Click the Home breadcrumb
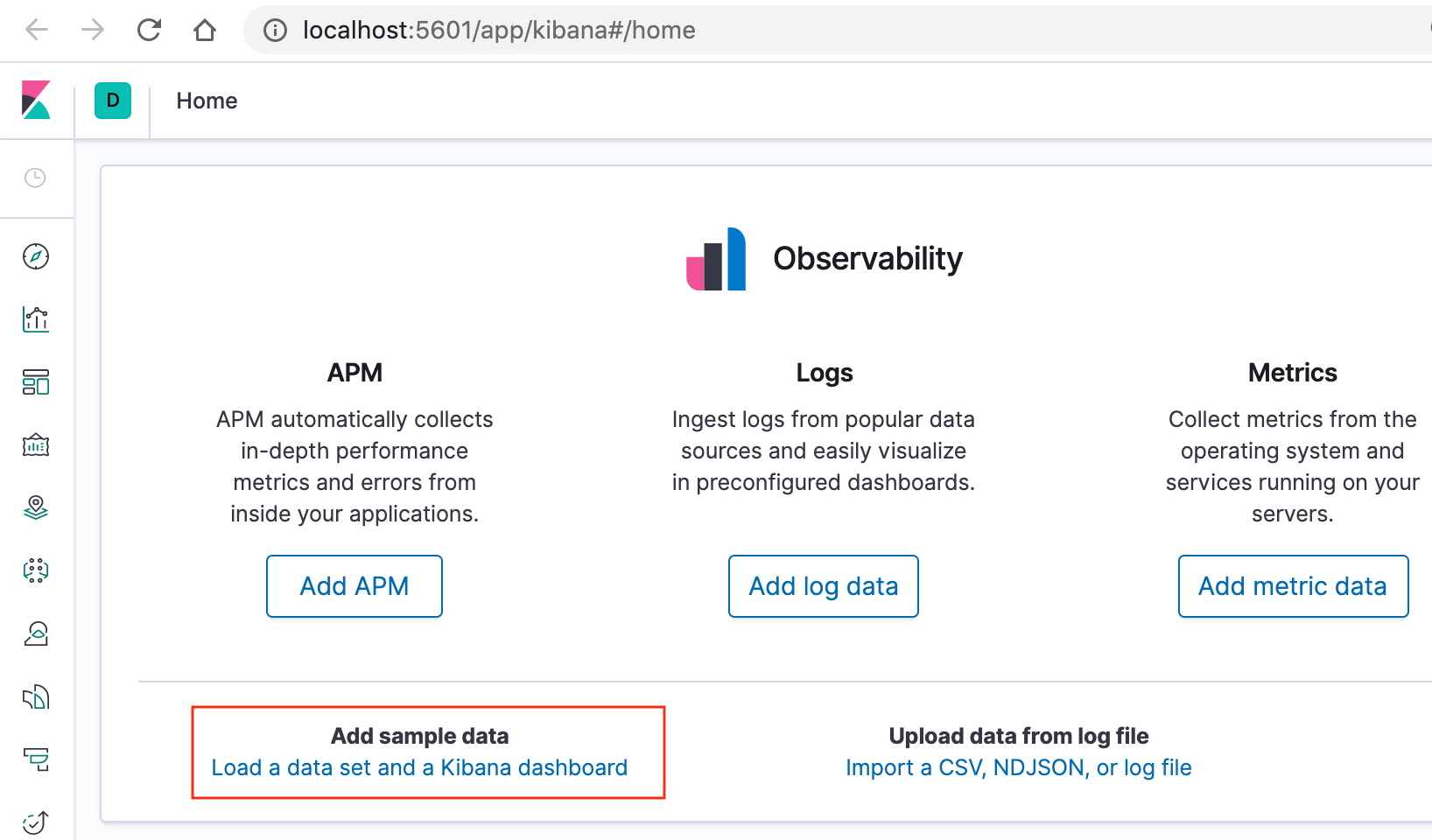 click(x=207, y=101)
